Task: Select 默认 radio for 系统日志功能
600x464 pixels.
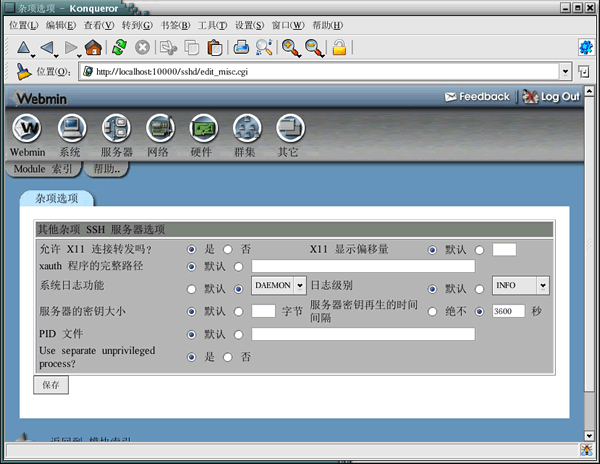Action: 191,289
